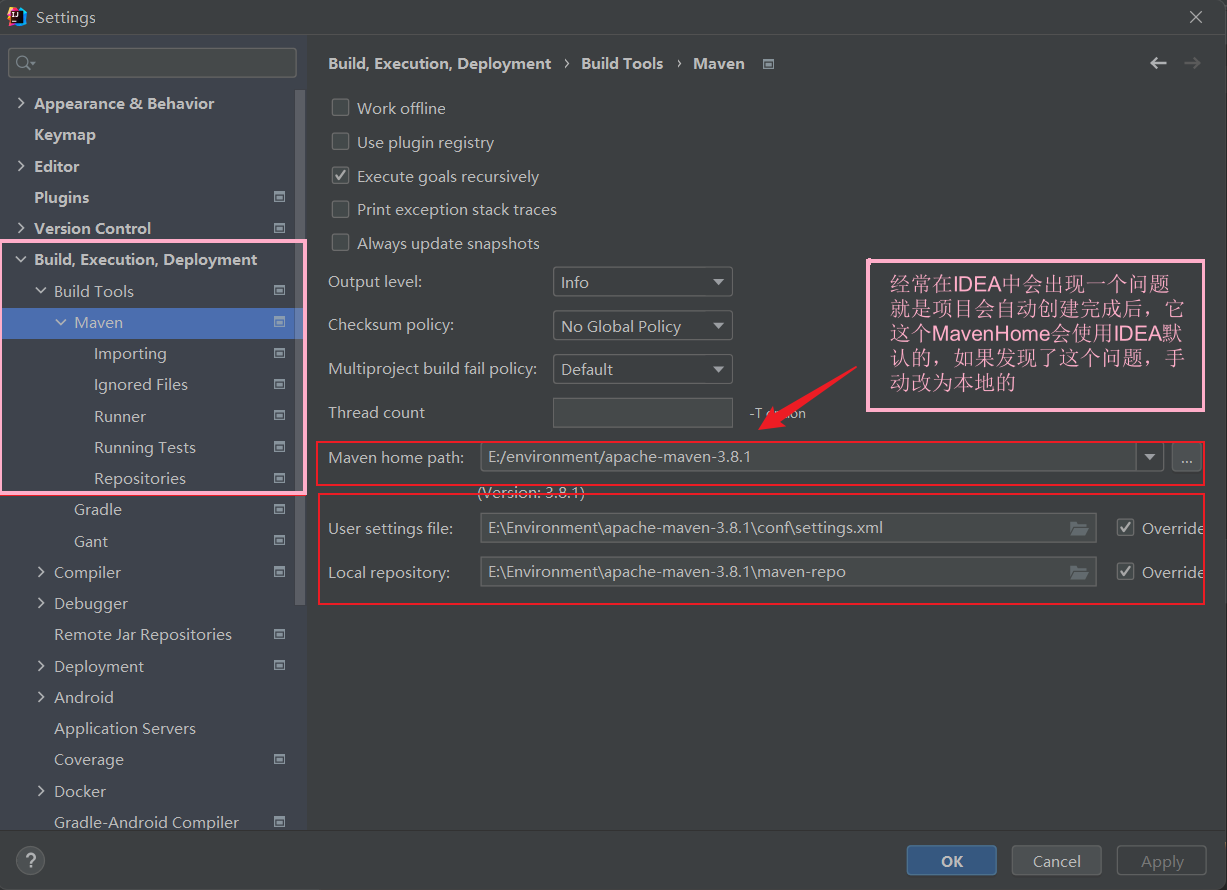The width and height of the screenshot is (1227, 890).
Task: Collapse the Build Tools node
Action: [x=41, y=291]
